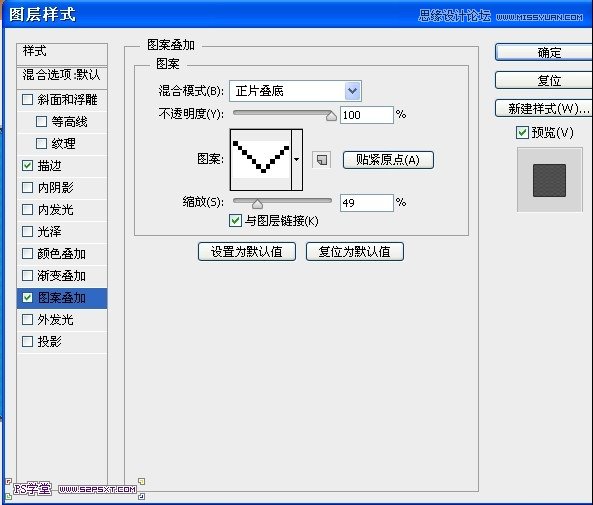The width and height of the screenshot is (593, 505).
Task: Enable the 外发光 checkbox
Action: (28, 320)
